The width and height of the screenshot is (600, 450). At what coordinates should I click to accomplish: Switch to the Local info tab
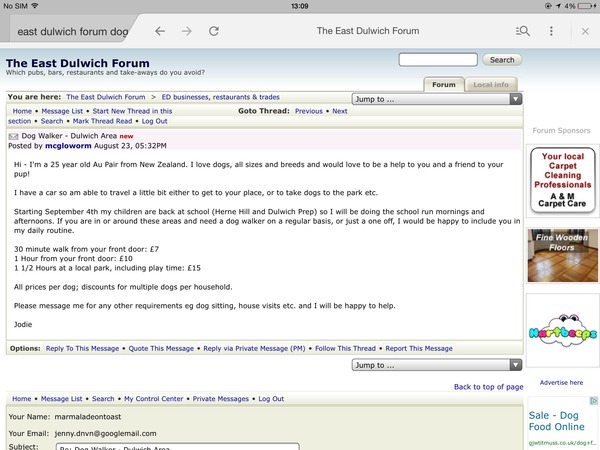[491, 85]
